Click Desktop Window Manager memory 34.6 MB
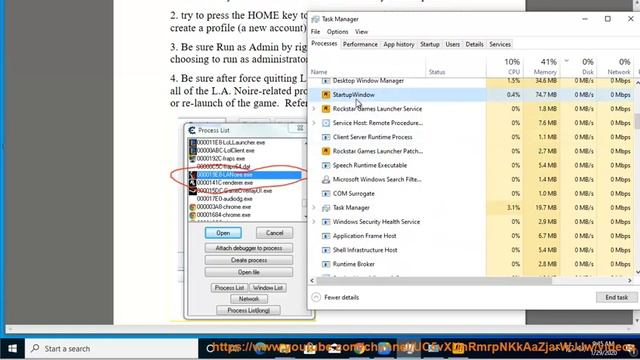 [546, 81]
